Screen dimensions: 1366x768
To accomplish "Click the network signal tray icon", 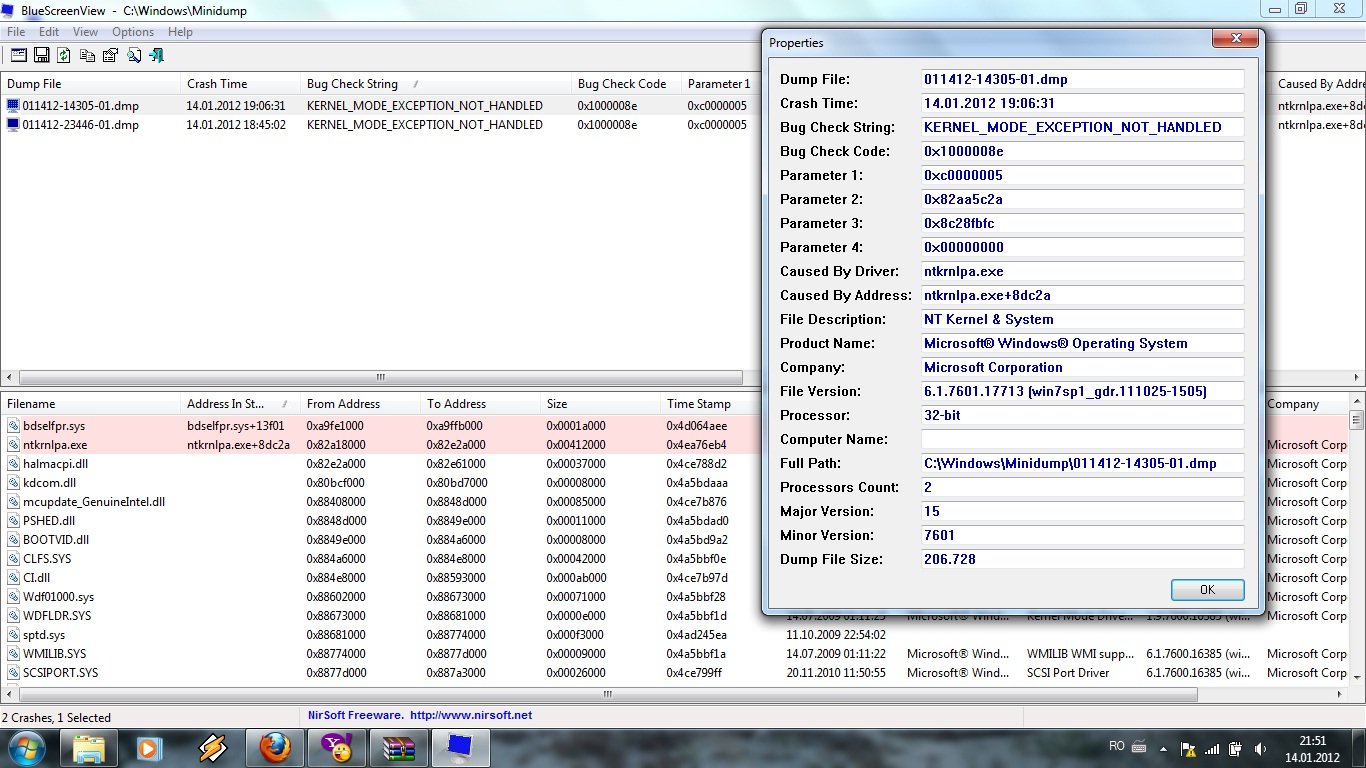I will [1212, 748].
